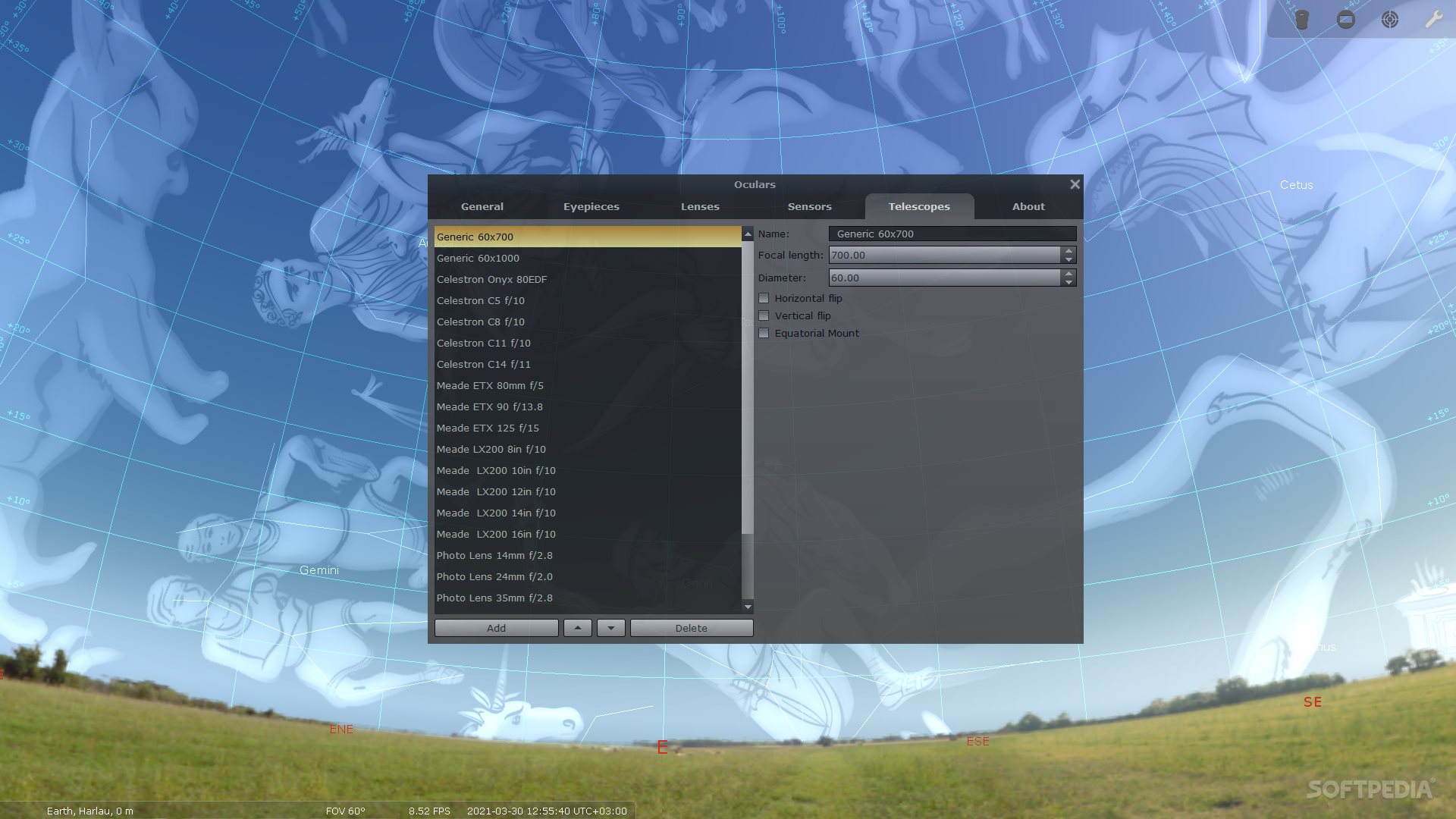This screenshot has width=1456, height=819.
Task: Select Meade LX200 10in f/10
Action: 588,470
